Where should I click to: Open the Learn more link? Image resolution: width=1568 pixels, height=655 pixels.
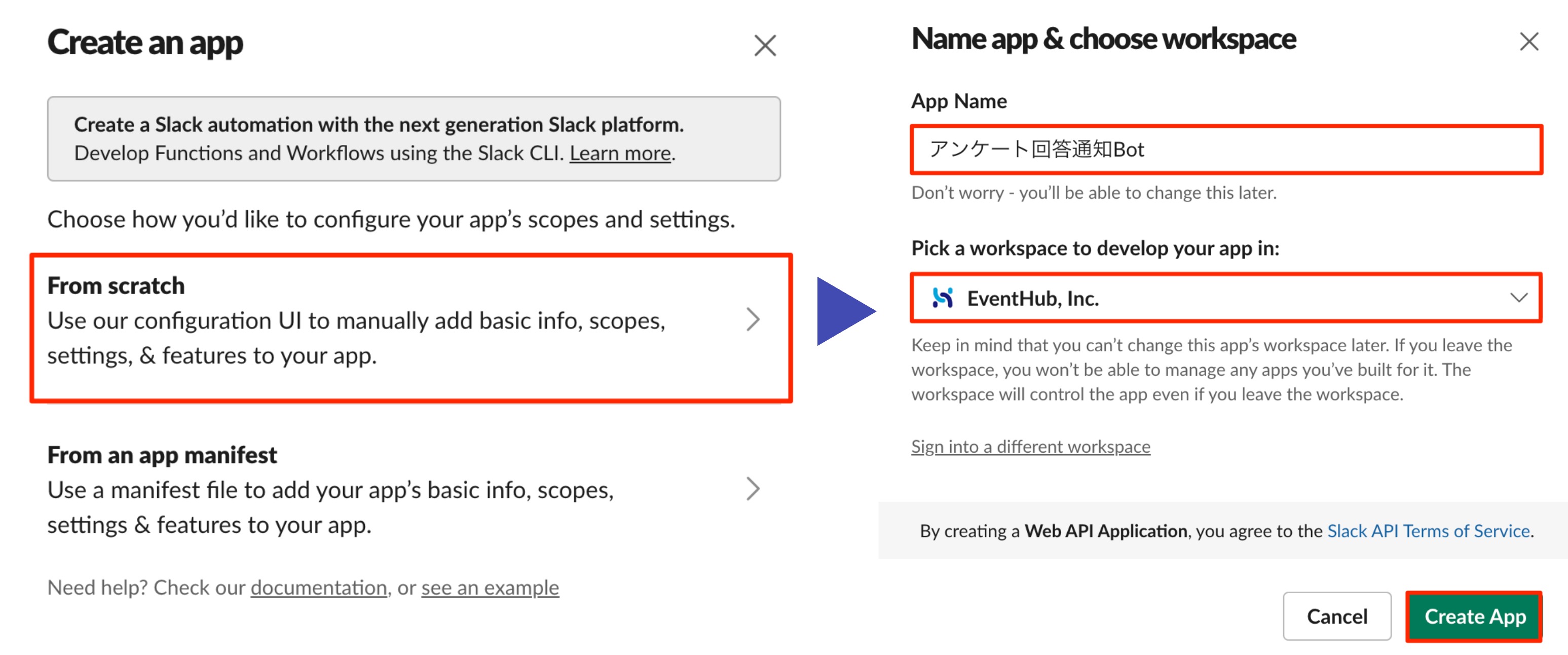click(x=620, y=153)
